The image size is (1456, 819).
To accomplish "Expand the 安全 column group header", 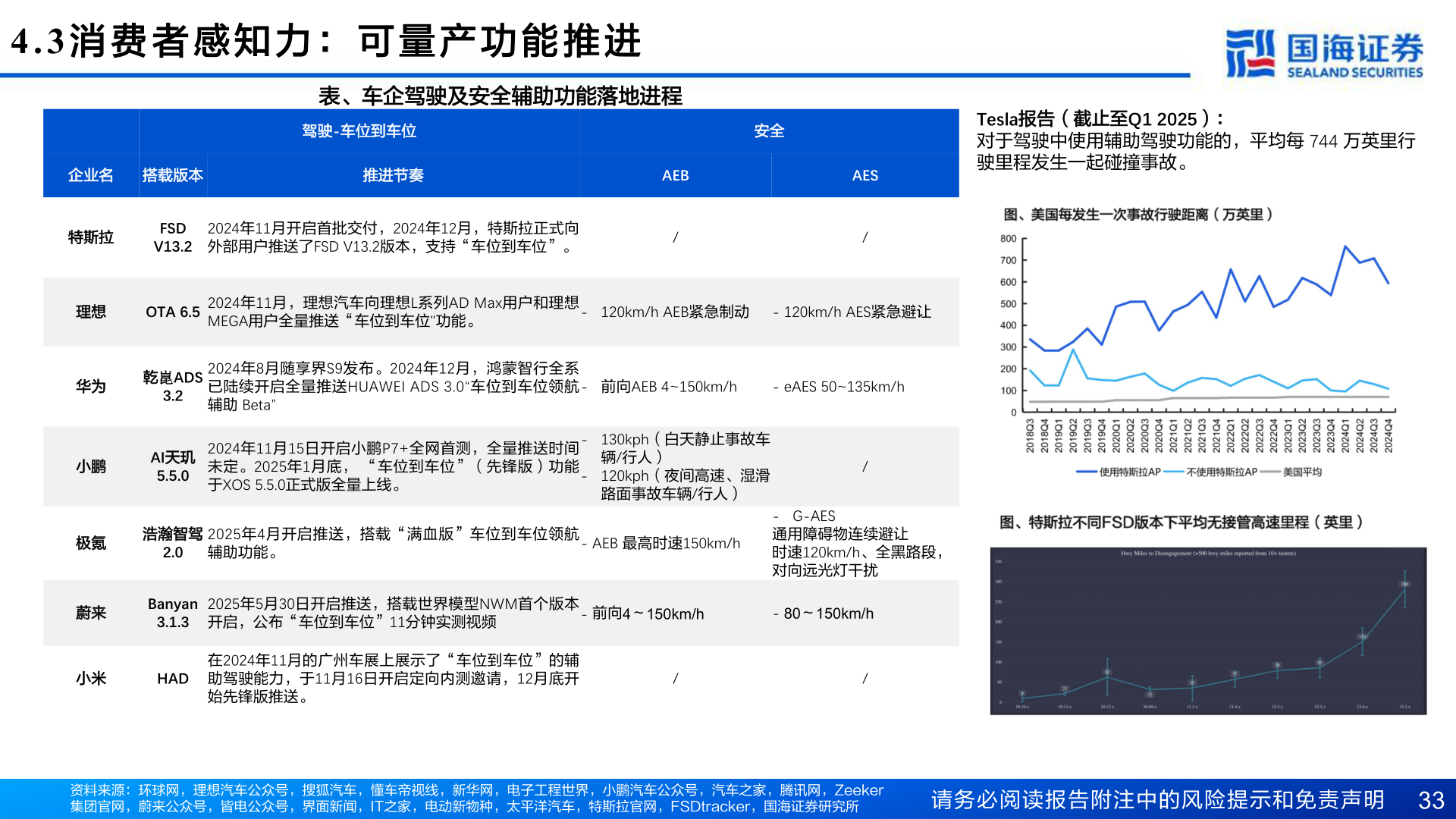I will (770, 130).
